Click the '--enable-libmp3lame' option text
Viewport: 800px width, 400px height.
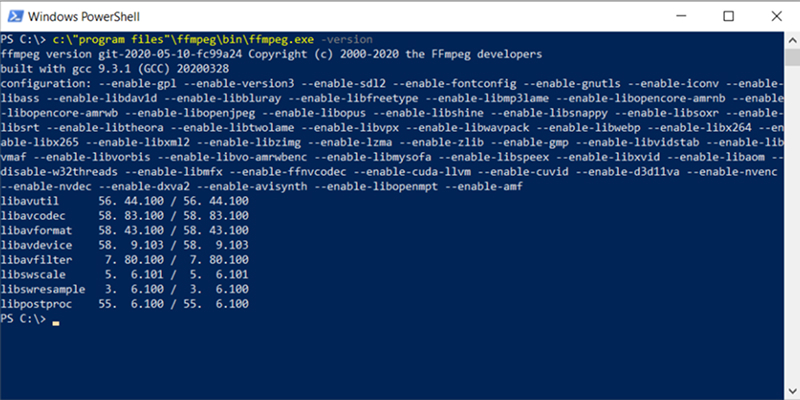pyautogui.click(x=487, y=98)
